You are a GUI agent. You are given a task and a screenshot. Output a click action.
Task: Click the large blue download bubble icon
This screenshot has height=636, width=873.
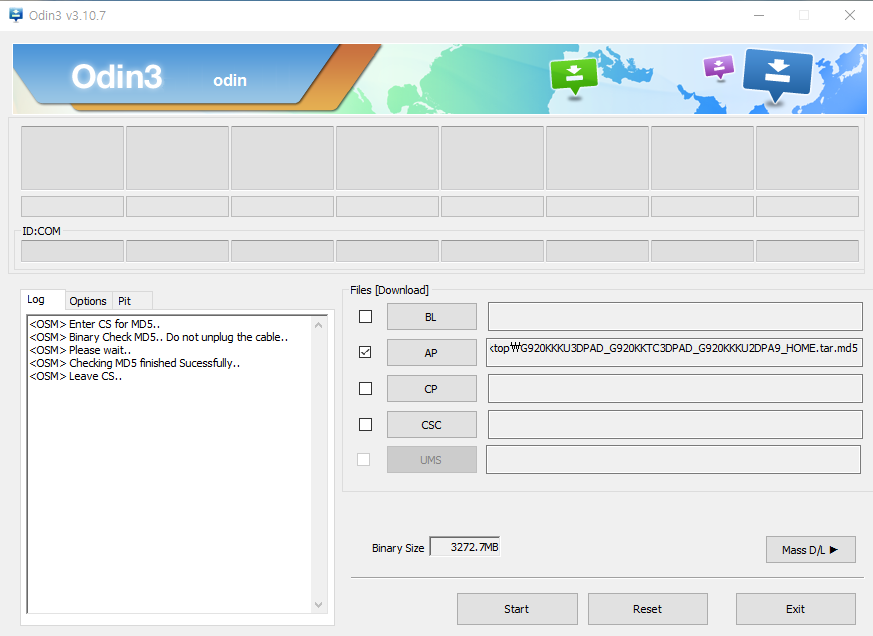click(777, 74)
